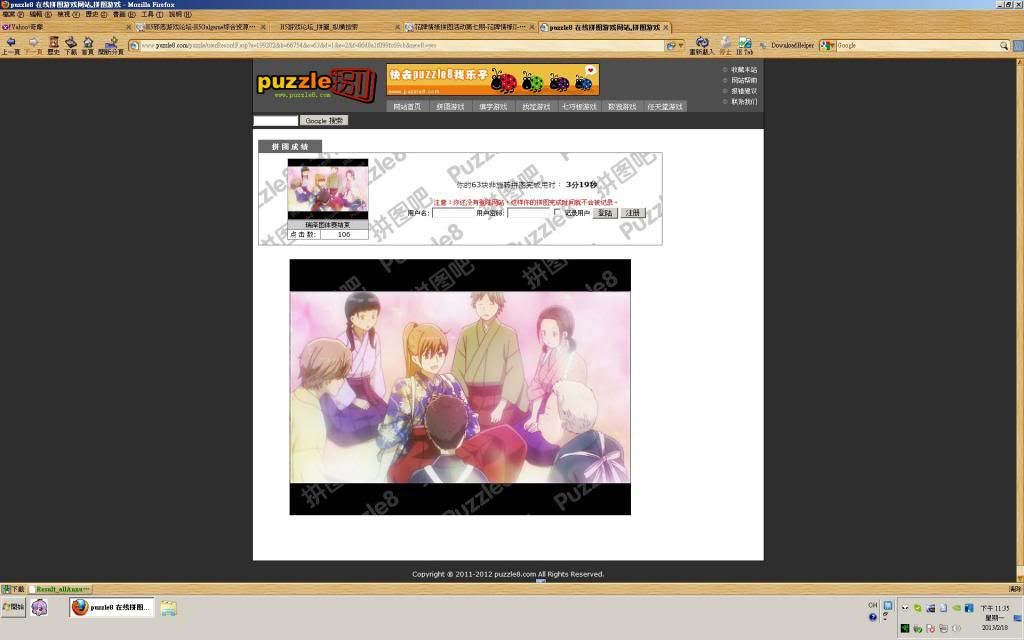Go back with the 上一頁 arrow
Viewport: 1024px width, 640px height.
[10, 45]
